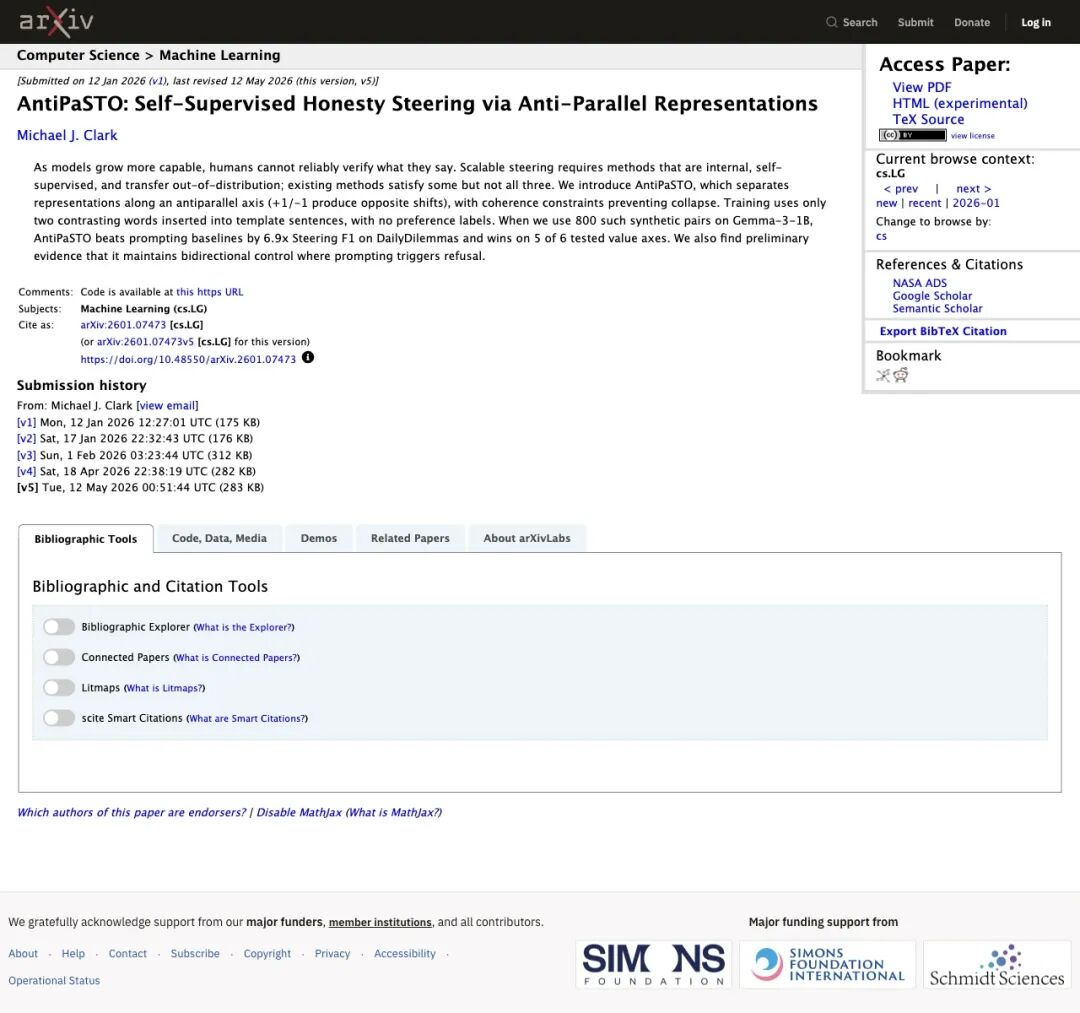Click the Disable MathJax link
Viewport: 1080px width, 1013px height.
[x=299, y=813]
